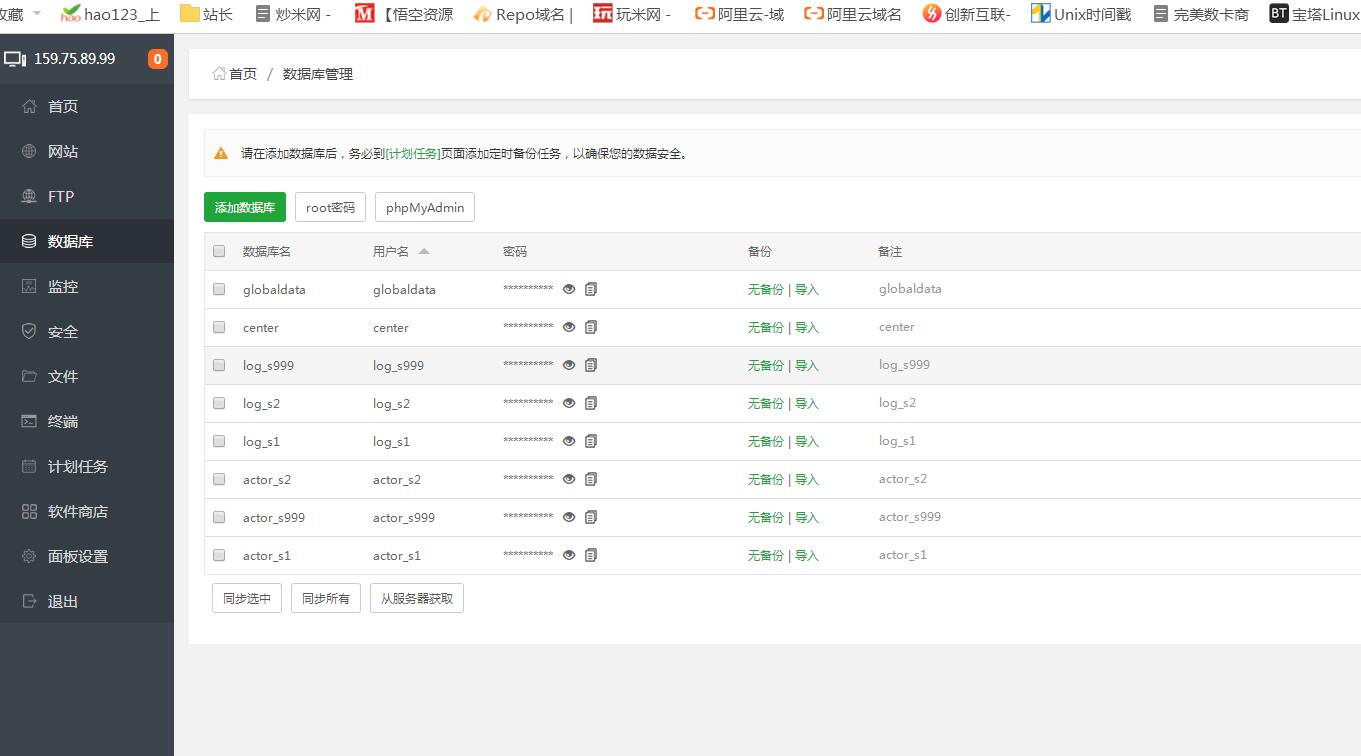1361x756 pixels.
Task: Click the monitor icon beside the server IP
Action: [15, 59]
